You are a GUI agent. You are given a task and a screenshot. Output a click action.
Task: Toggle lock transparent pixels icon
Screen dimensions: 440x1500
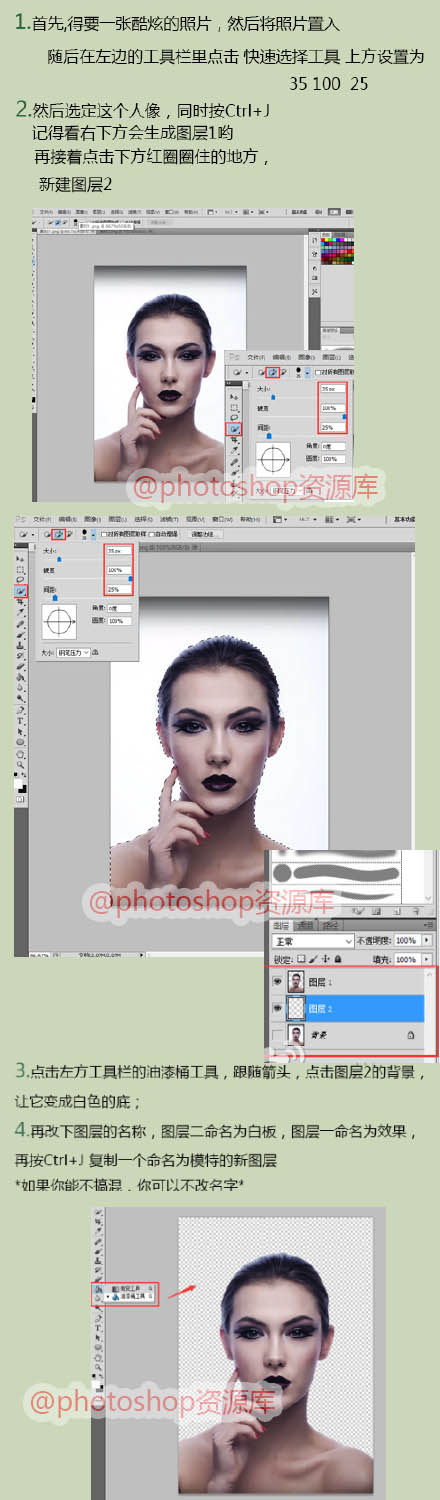(x=301, y=959)
